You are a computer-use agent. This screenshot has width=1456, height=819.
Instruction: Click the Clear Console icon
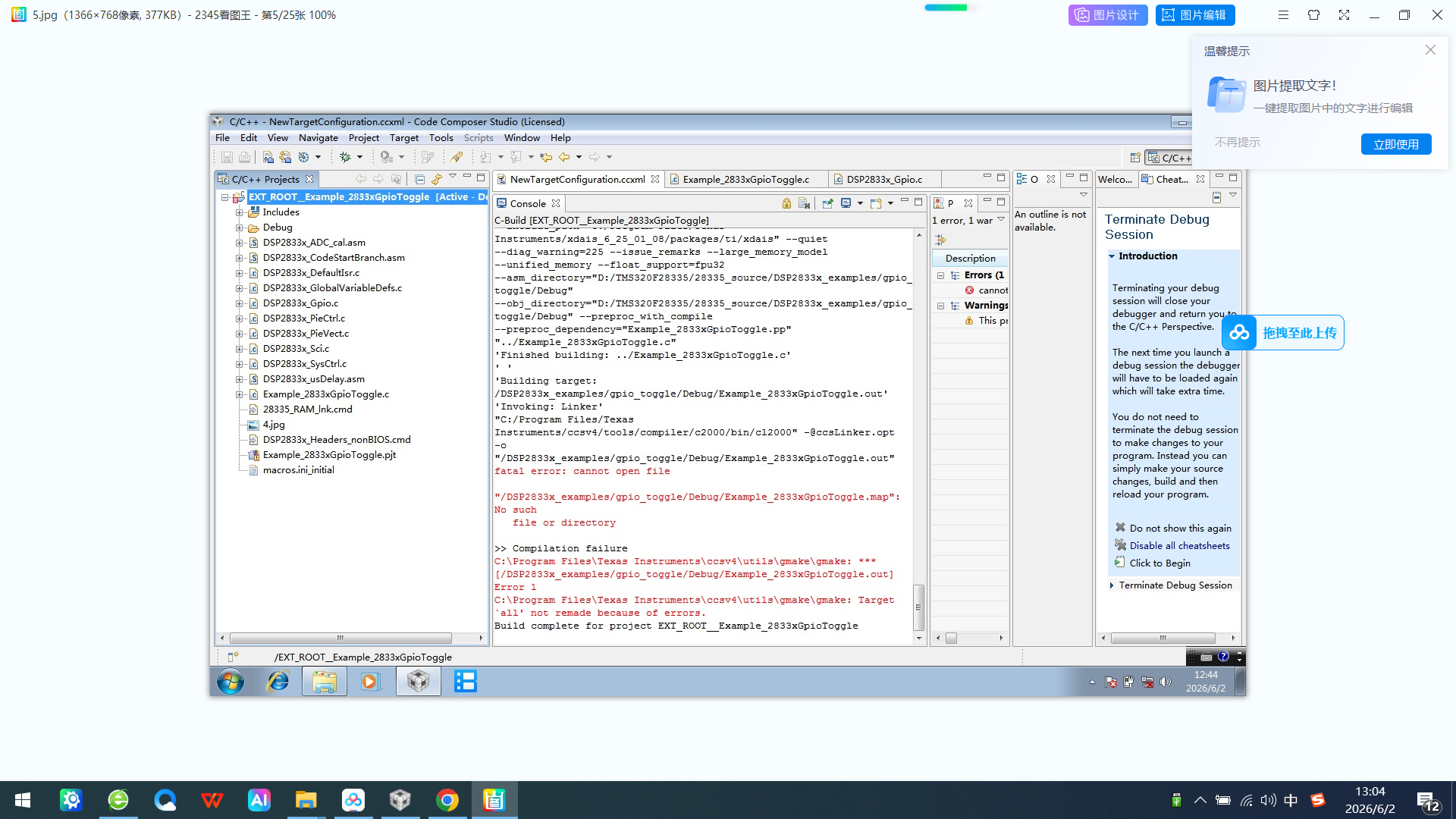click(805, 203)
